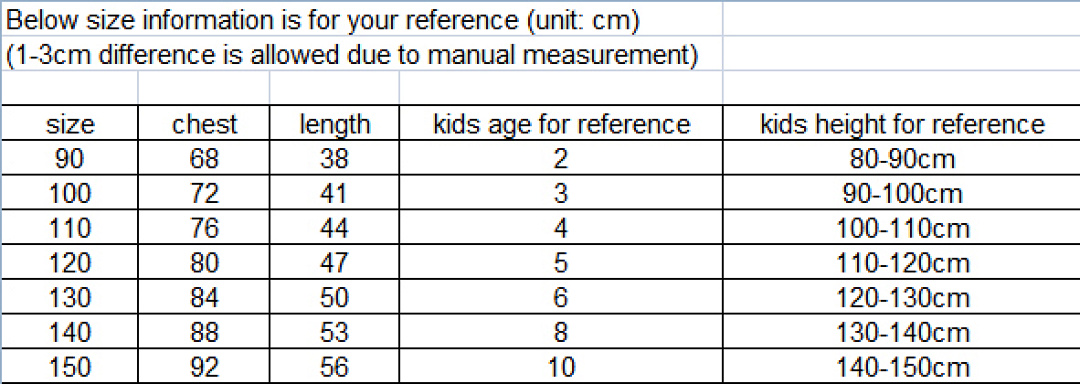Select 'kids age for reference' header cell

click(561, 125)
